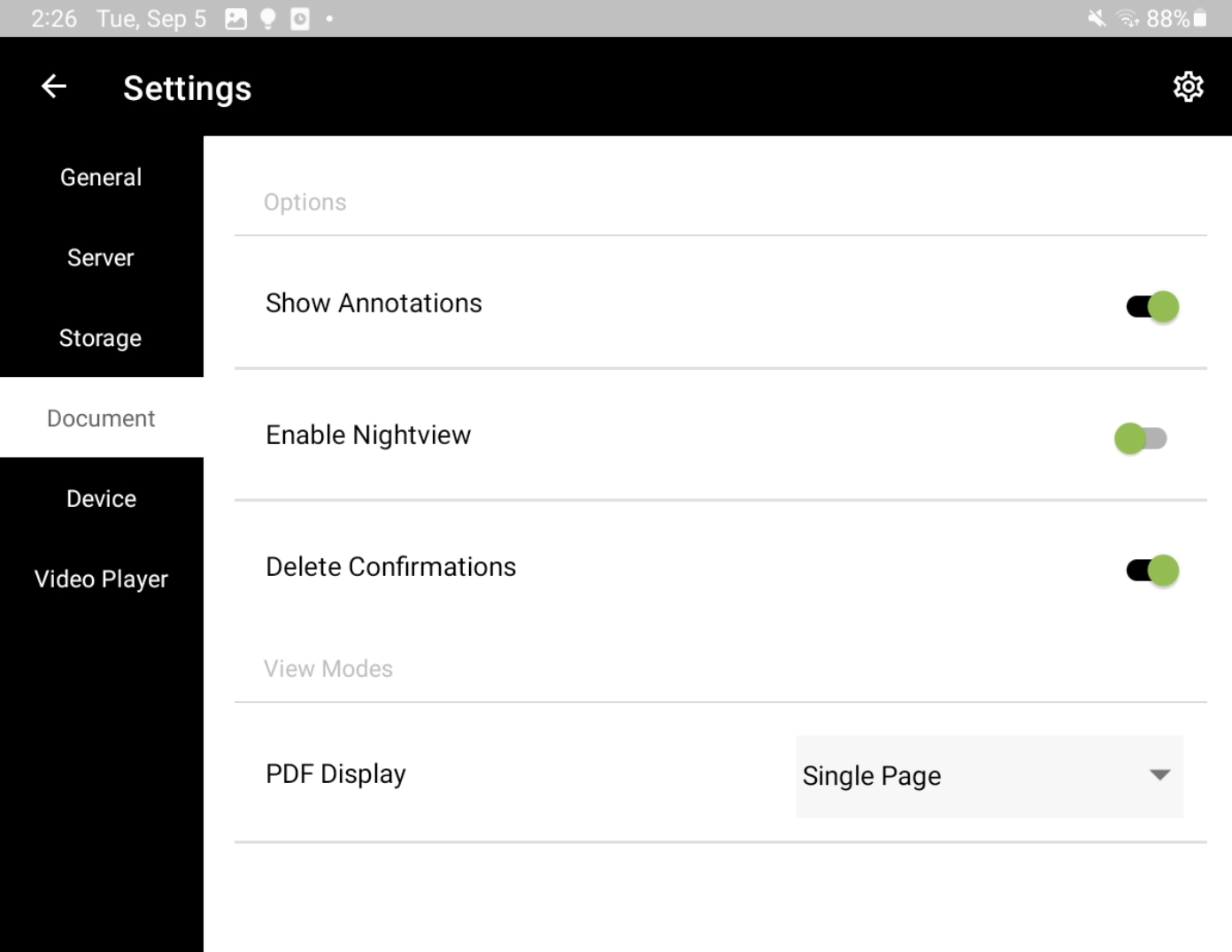Tap the clock app notification icon

click(300, 19)
